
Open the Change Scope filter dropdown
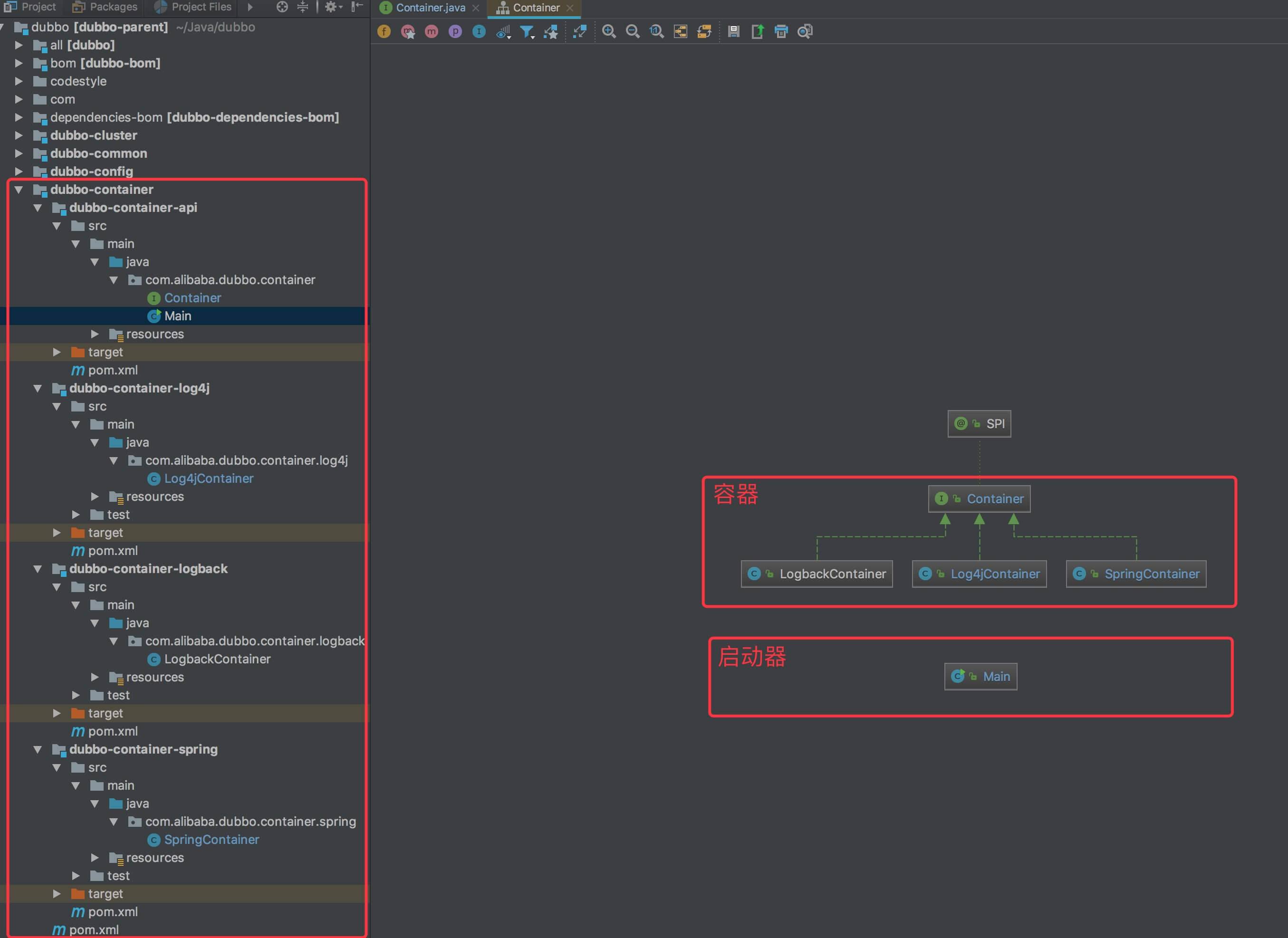[x=527, y=32]
